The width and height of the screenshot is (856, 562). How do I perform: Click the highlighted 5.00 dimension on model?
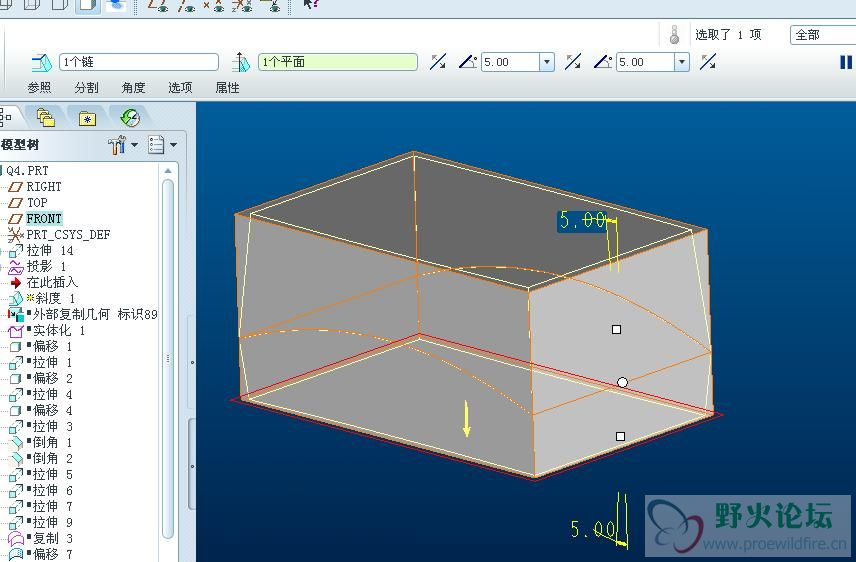coord(582,221)
